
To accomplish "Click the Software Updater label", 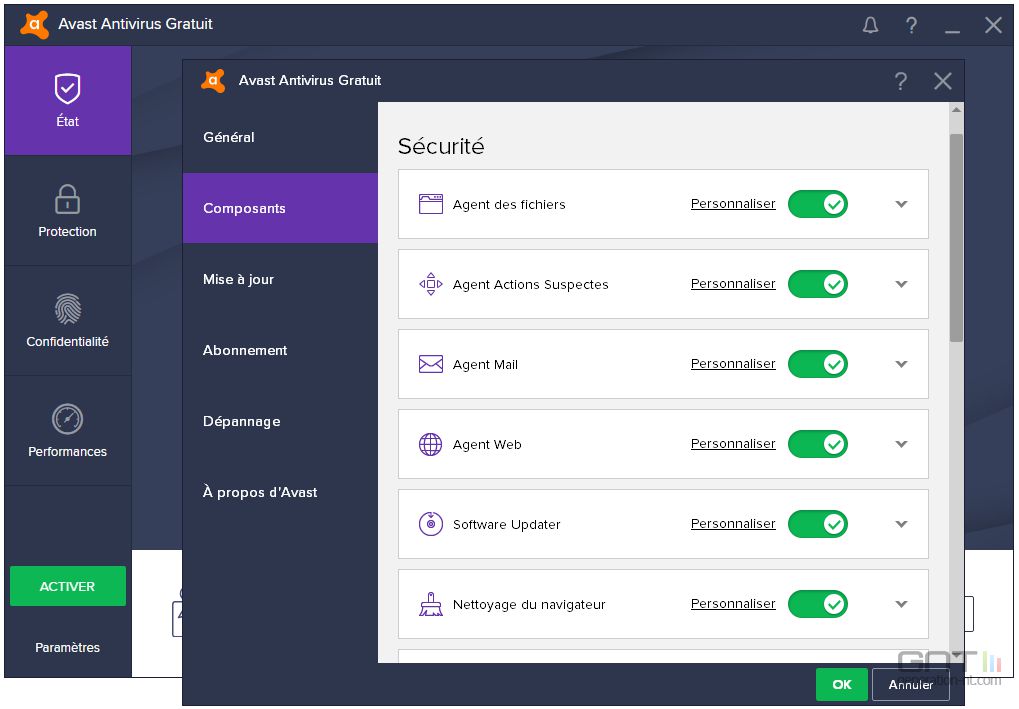I will [x=506, y=524].
